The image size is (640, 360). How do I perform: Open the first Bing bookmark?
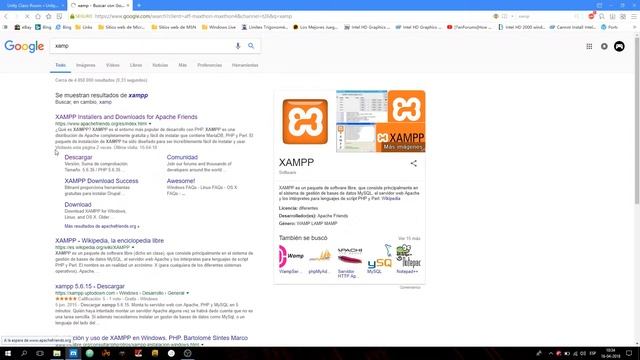(x=43, y=27)
